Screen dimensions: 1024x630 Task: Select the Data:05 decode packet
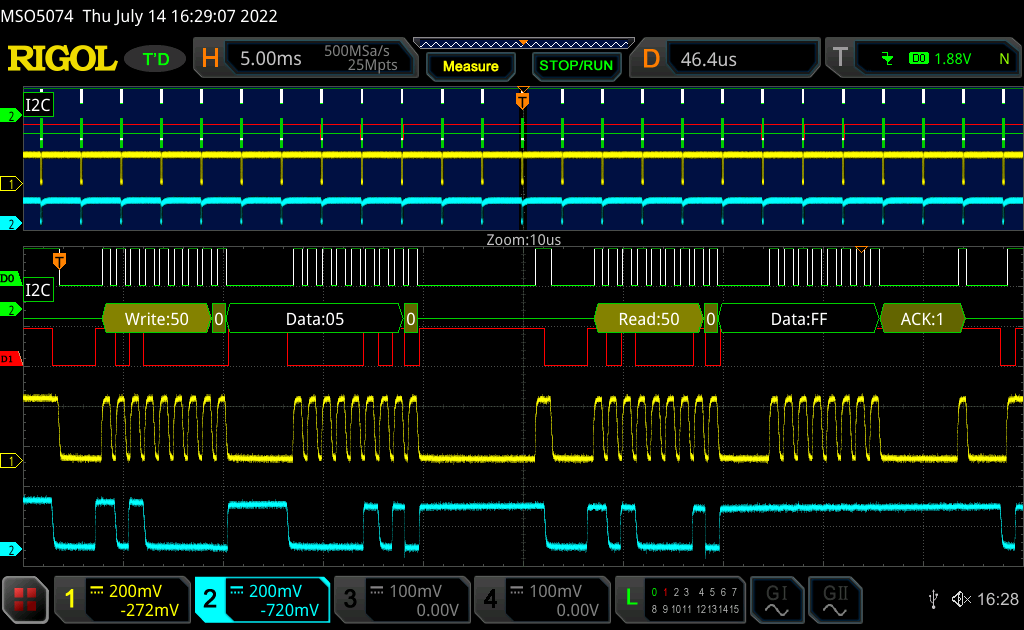pyautogui.click(x=315, y=319)
